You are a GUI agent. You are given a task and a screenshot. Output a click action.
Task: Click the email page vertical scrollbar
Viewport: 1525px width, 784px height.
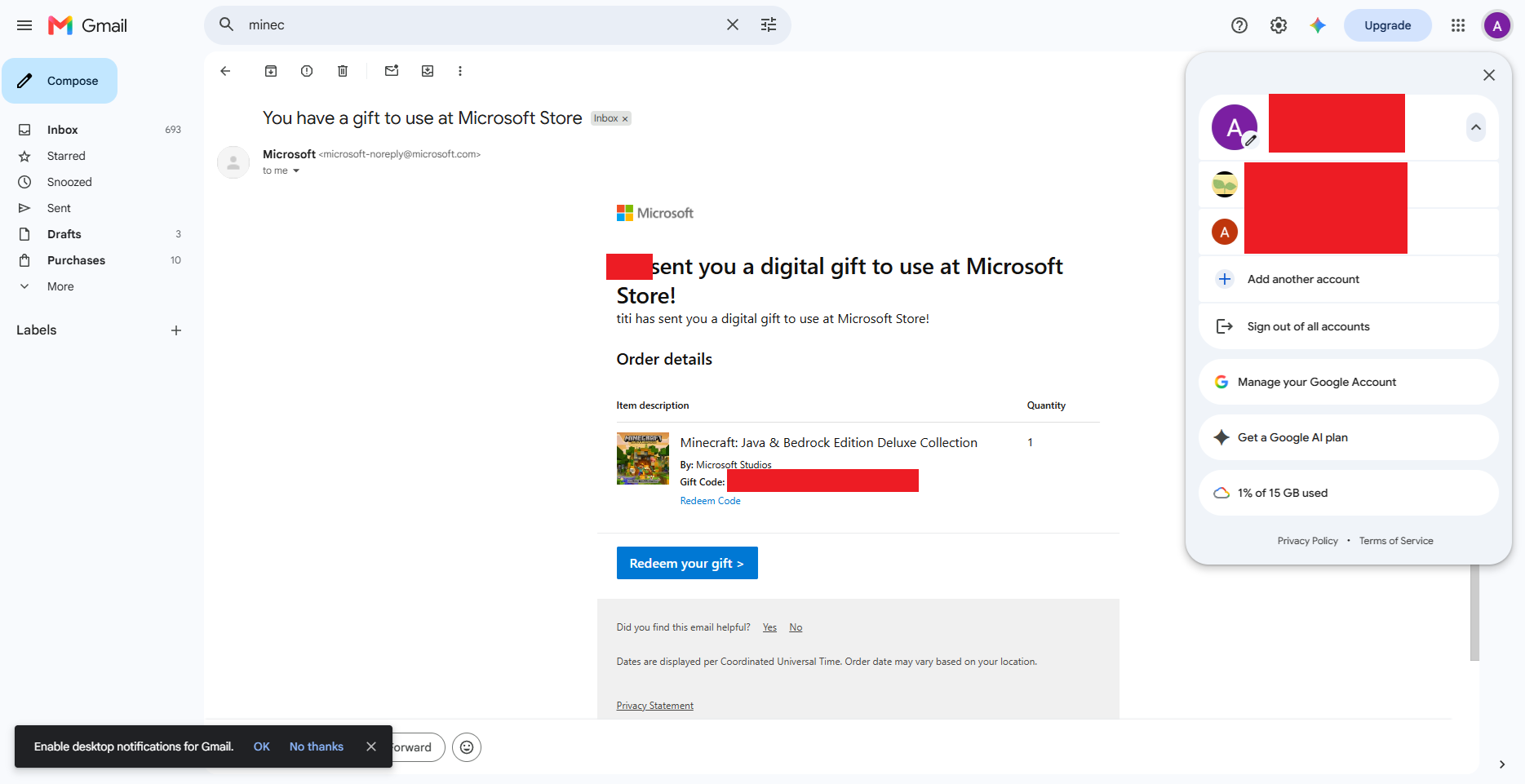[x=1474, y=612]
